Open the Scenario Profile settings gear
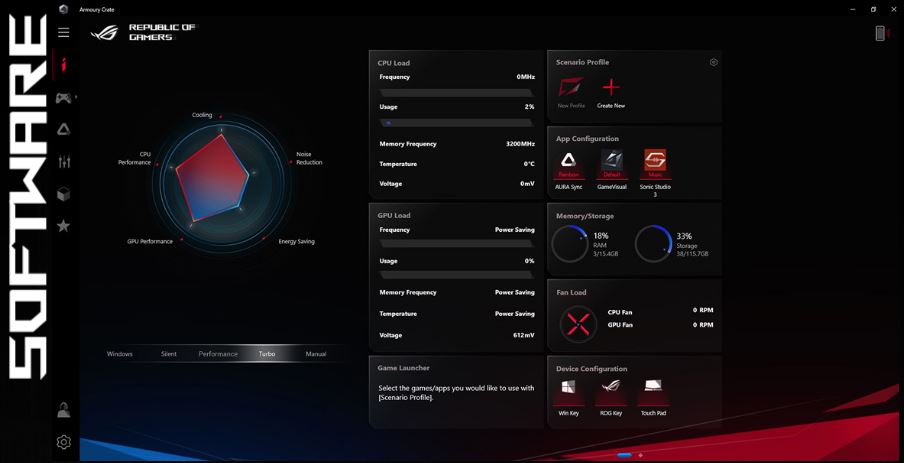This screenshot has width=904, height=463. coord(714,62)
